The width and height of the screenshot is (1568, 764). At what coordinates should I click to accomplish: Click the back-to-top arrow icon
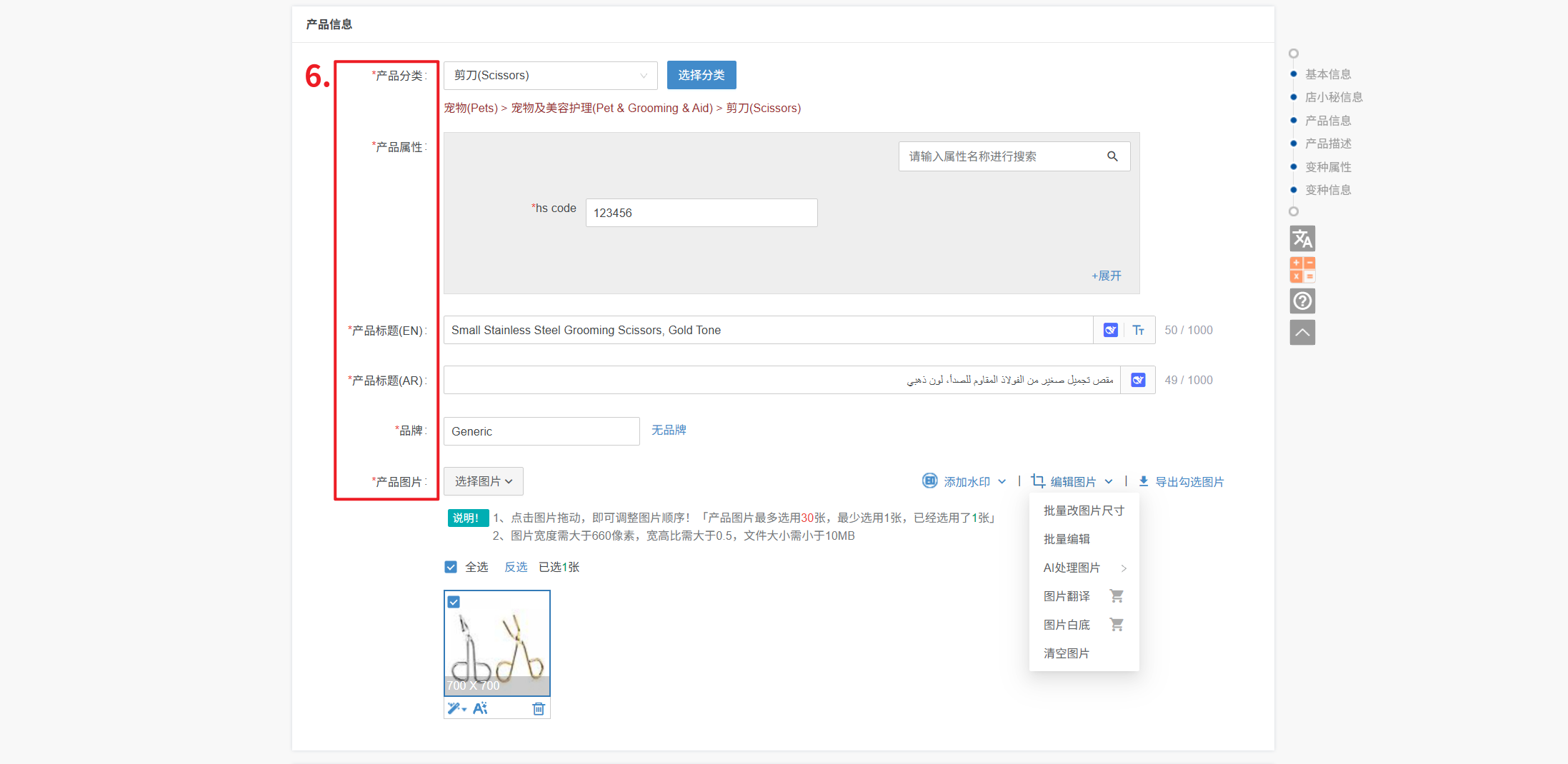tap(1302, 333)
